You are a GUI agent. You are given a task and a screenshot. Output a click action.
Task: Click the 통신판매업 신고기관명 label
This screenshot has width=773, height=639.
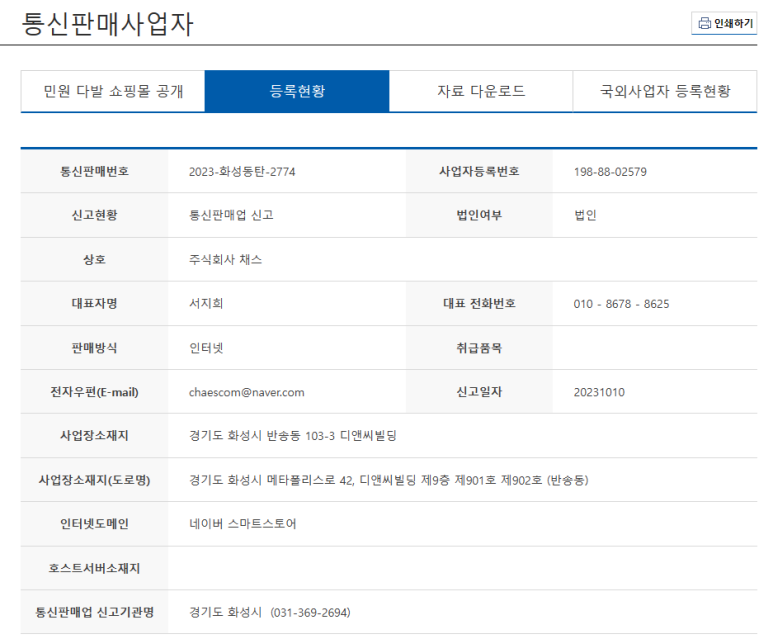[94, 612]
